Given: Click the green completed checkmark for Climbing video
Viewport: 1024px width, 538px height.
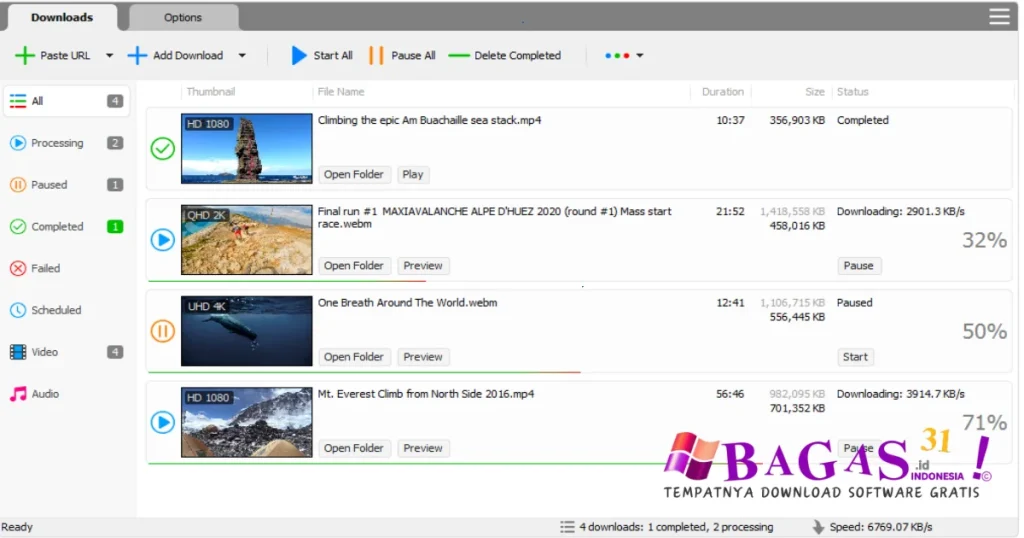Looking at the screenshot, I should click(163, 148).
